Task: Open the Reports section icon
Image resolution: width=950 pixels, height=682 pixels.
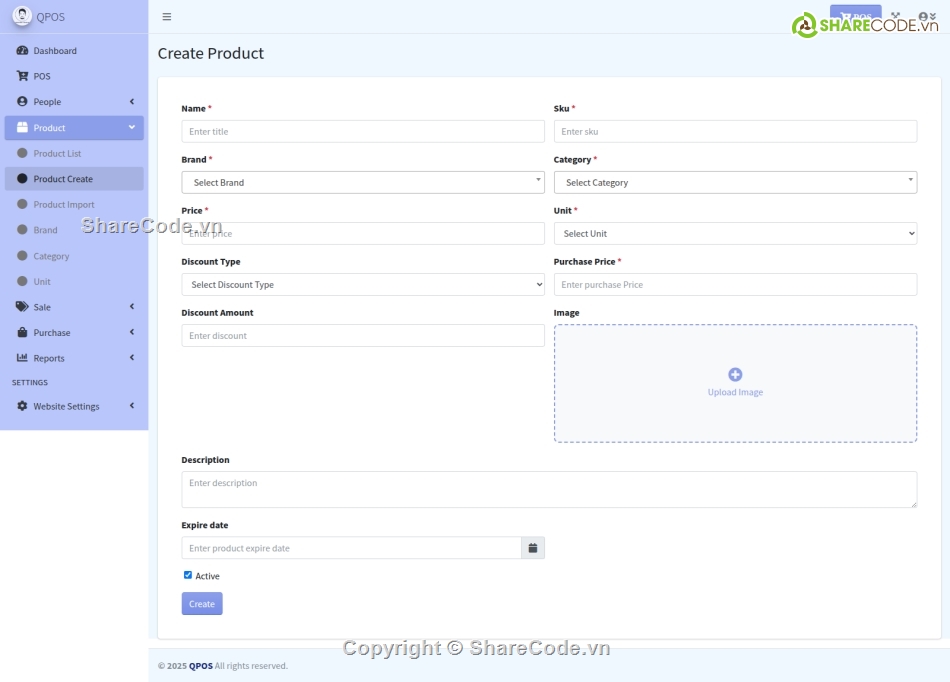Action: point(23,357)
